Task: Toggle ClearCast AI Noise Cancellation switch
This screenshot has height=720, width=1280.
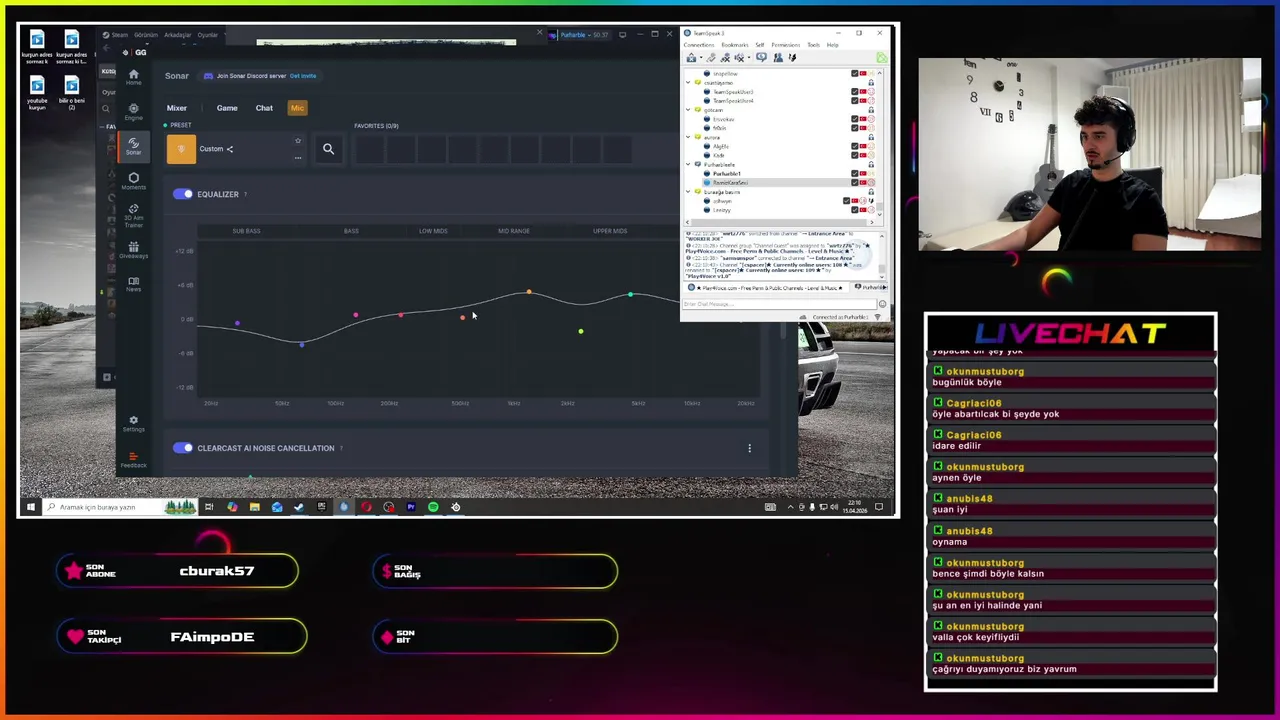Action: [183, 448]
